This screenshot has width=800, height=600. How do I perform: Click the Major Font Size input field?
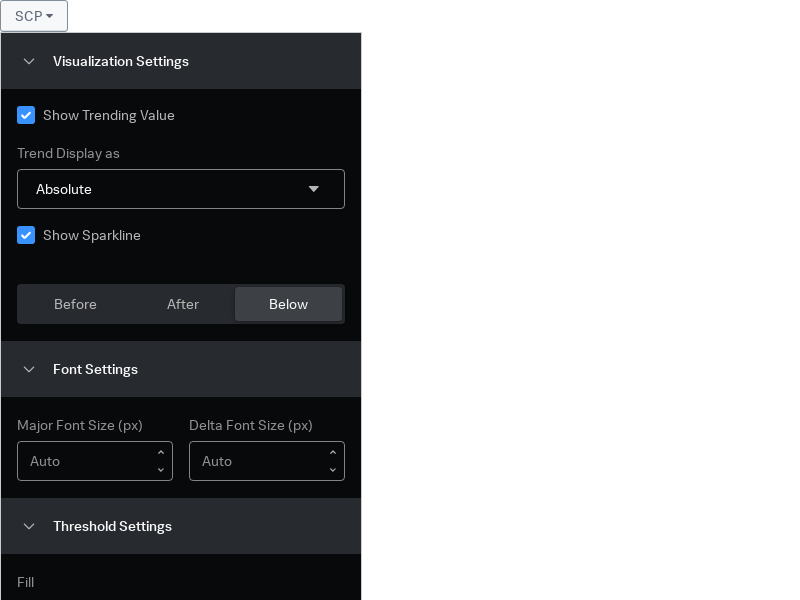[x=85, y=461]
